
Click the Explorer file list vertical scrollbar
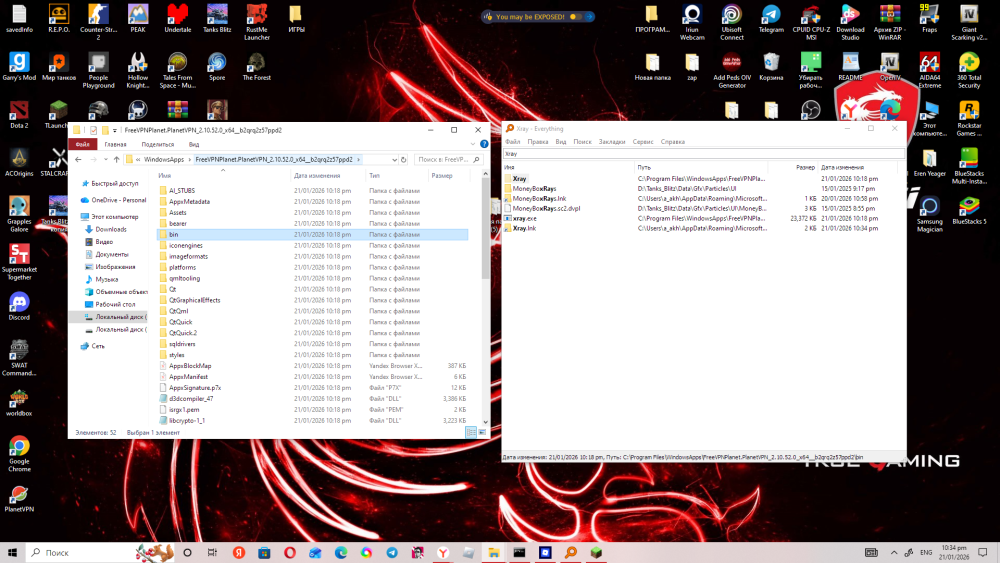485,297
